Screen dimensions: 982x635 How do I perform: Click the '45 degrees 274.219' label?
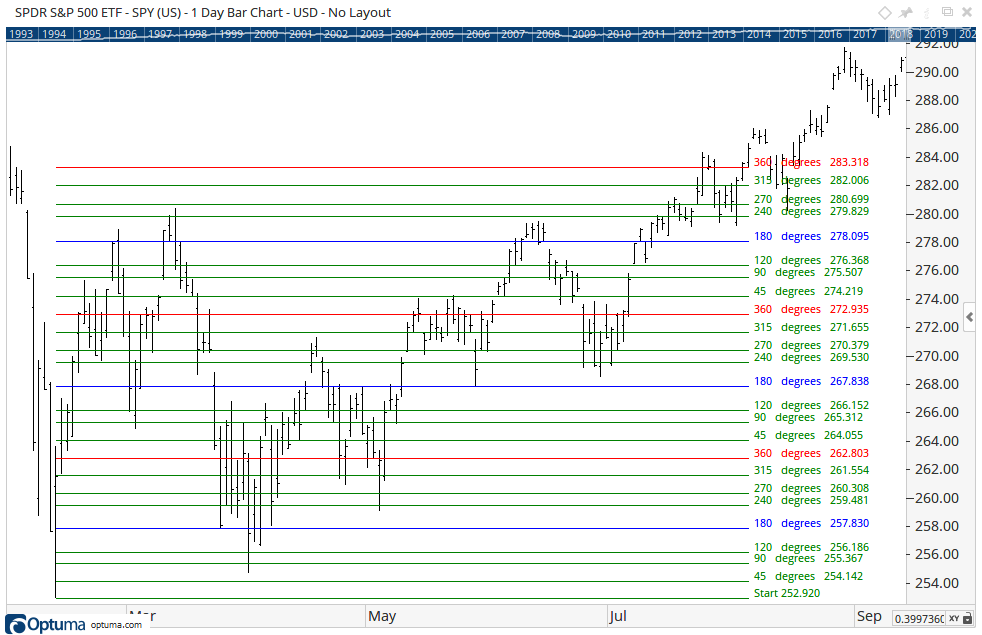pyautogui.click(x=808, y=291)
